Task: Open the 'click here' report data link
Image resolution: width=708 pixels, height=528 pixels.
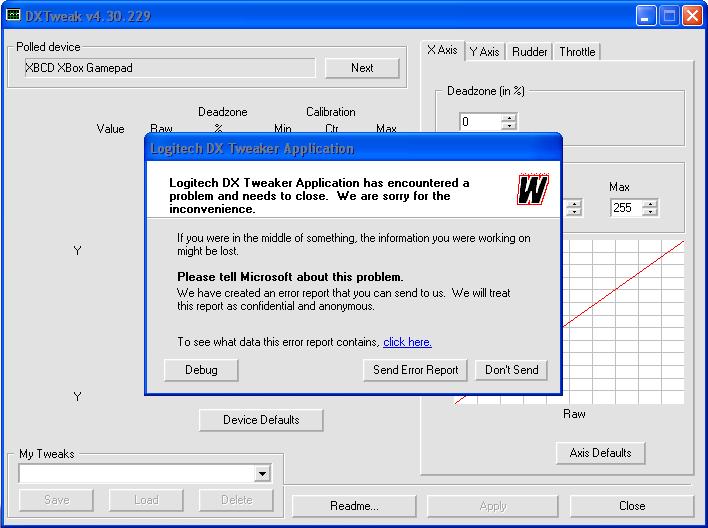Action: (407, 342)
